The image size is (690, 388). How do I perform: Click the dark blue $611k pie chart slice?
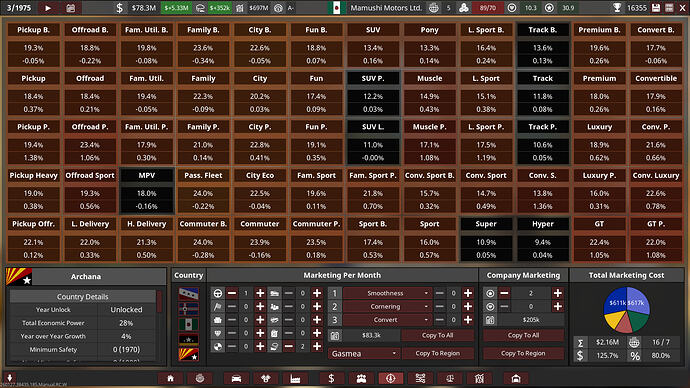click(615, 301)
